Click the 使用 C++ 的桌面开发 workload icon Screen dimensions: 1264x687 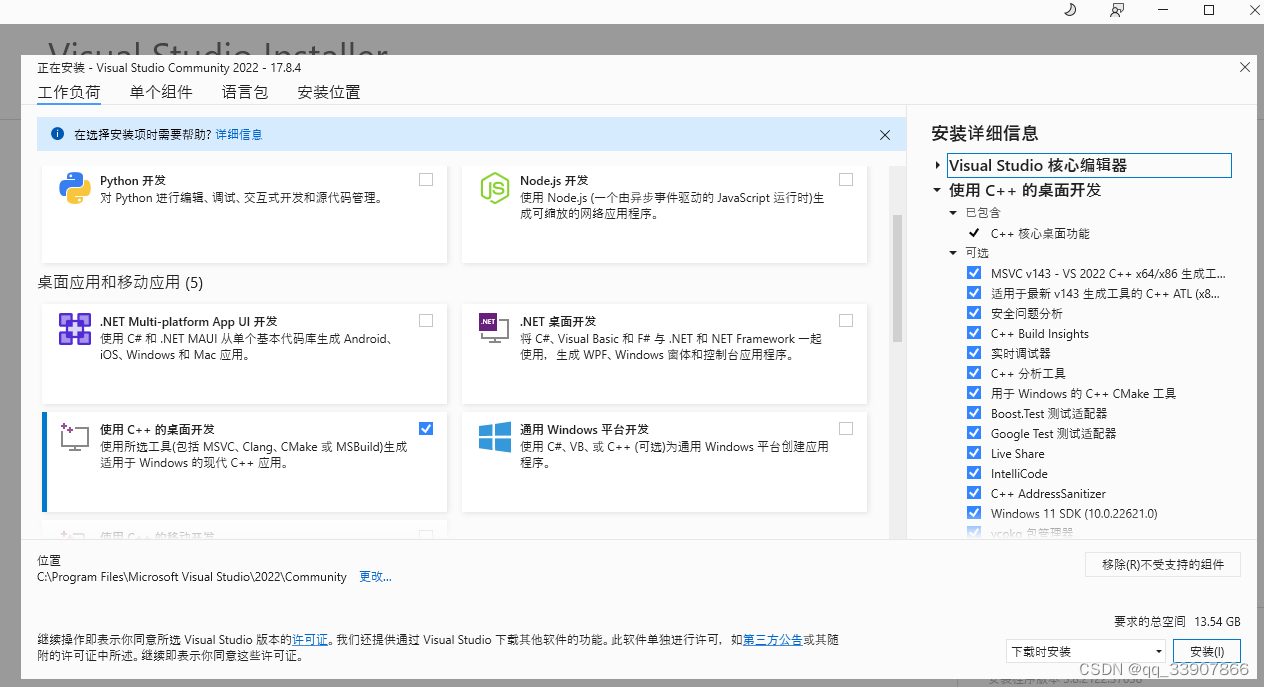(x=74, y=438)
